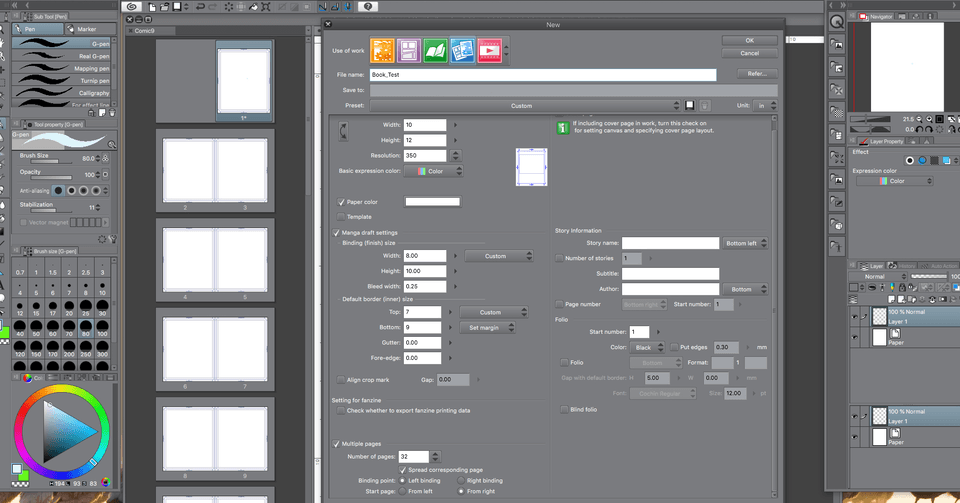Switch to the Marker tab
Screen dimensions: 960x503
tap(82, 29)
